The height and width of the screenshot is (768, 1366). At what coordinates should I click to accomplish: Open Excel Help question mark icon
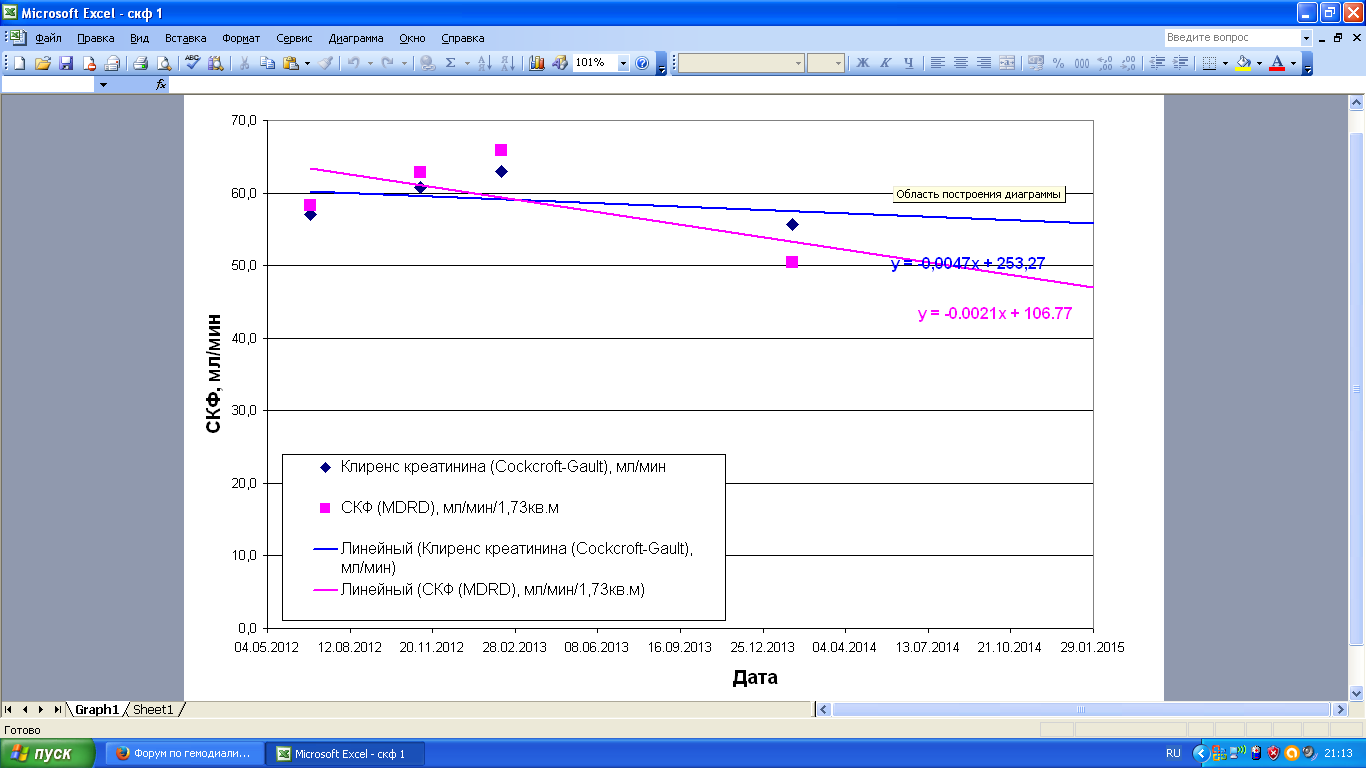coord(642,63)
